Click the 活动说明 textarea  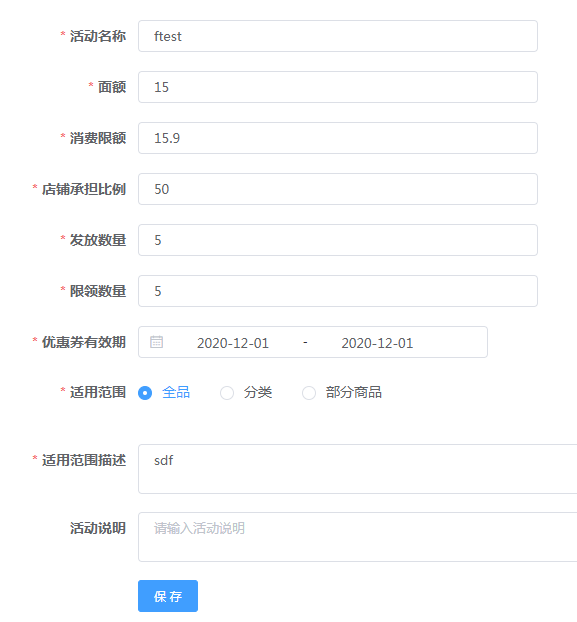[x=357, y=537]
